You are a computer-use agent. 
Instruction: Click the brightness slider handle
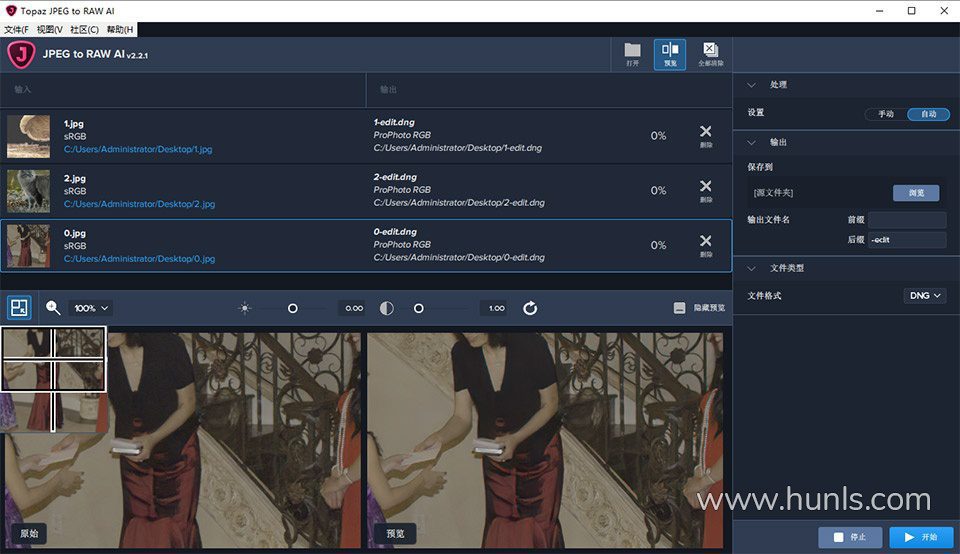point(292,308)
